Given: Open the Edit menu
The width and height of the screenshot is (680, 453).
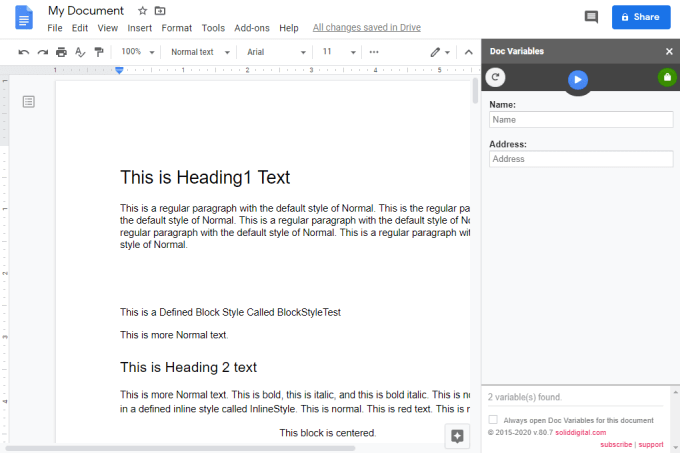Looking at the screenshot, I should coord(80,28).
